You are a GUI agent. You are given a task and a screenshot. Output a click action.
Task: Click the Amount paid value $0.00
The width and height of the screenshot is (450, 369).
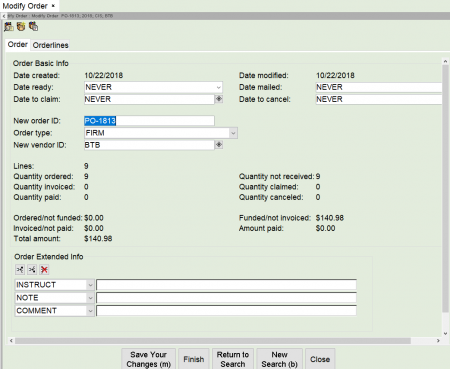(325, 228)
